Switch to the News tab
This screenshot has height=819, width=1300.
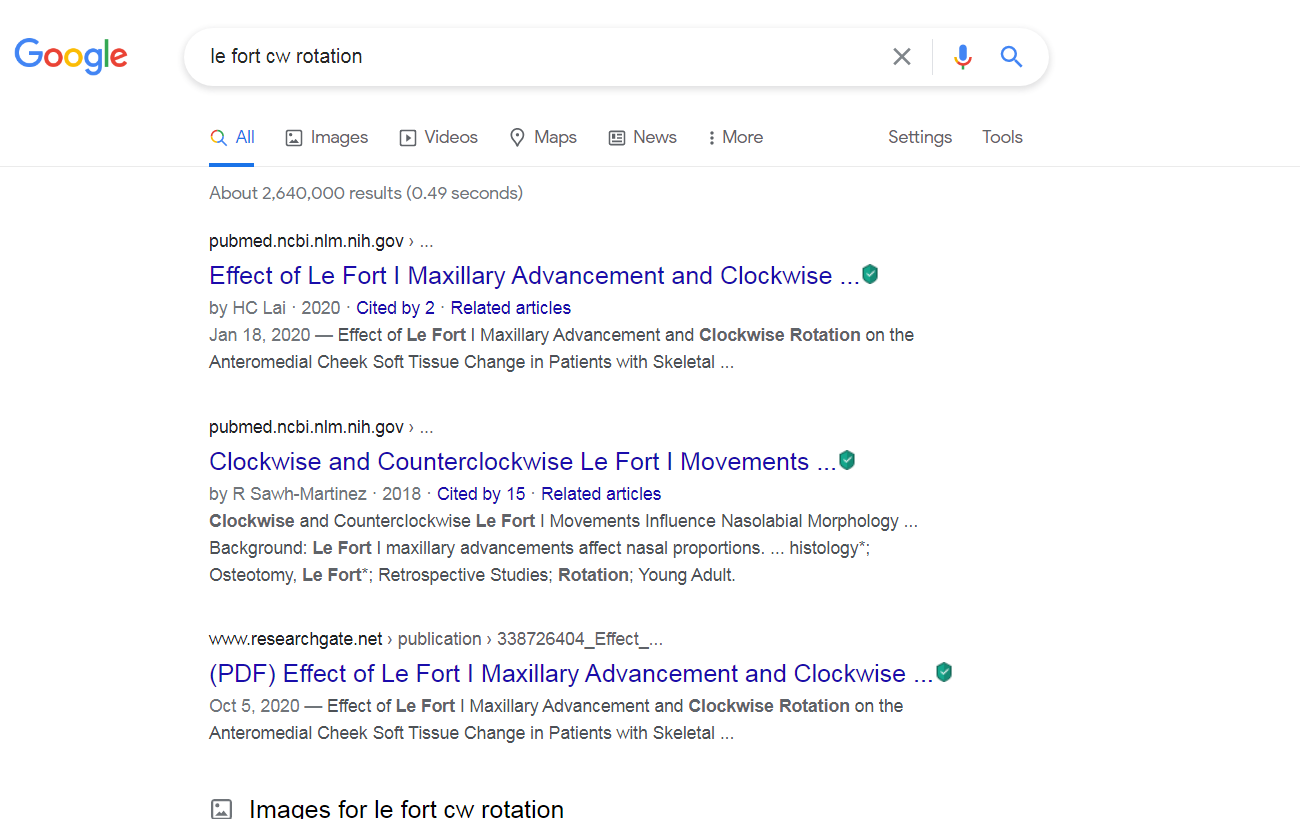pyautogui.click(x=642, y=137)
